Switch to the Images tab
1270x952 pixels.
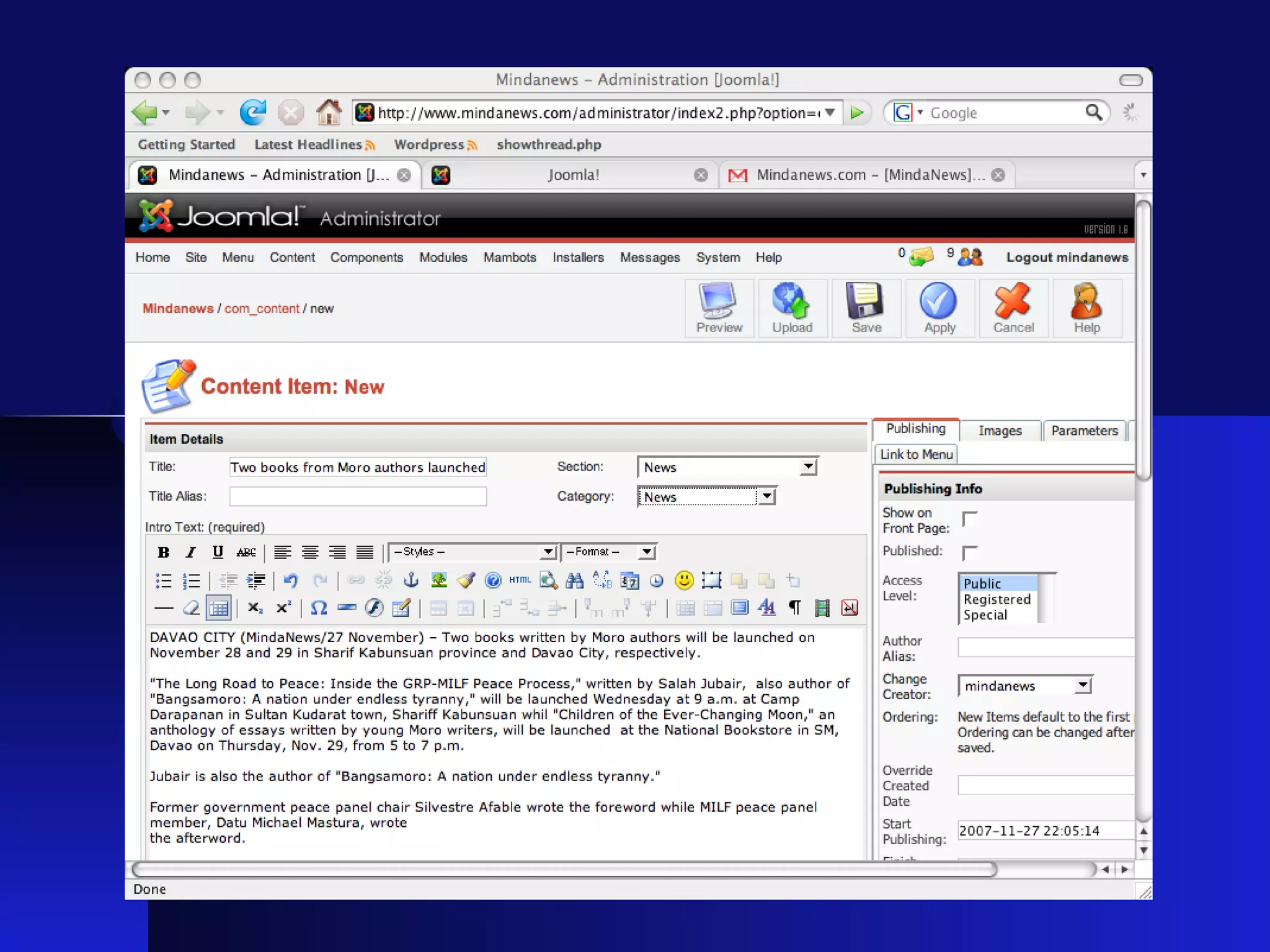click(x=1000, y=431)
